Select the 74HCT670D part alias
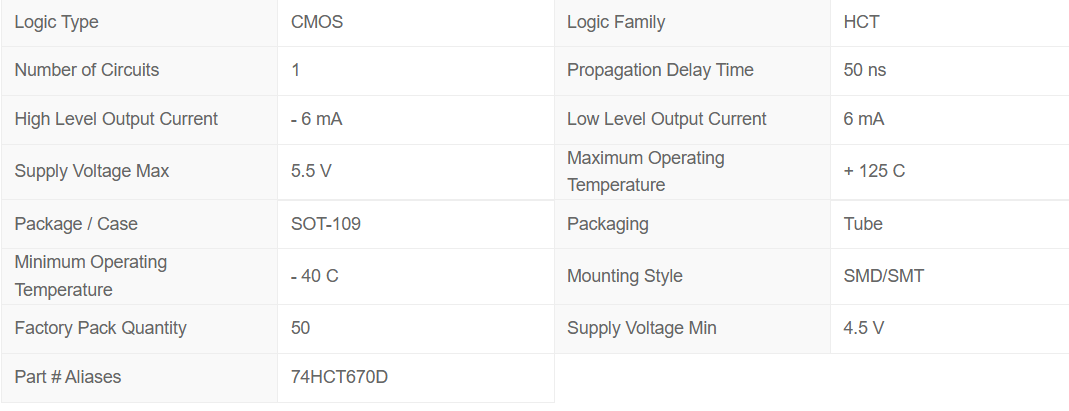This screenshot has width=1069, height=411. pyautogui.click(x=340, y=377)
